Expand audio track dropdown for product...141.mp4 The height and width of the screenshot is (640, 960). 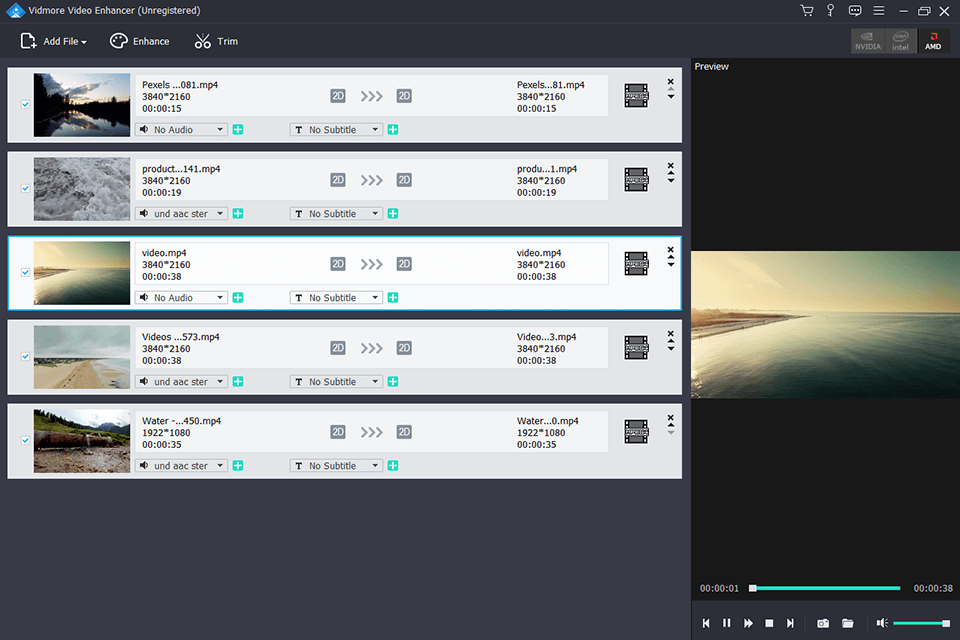181,214
